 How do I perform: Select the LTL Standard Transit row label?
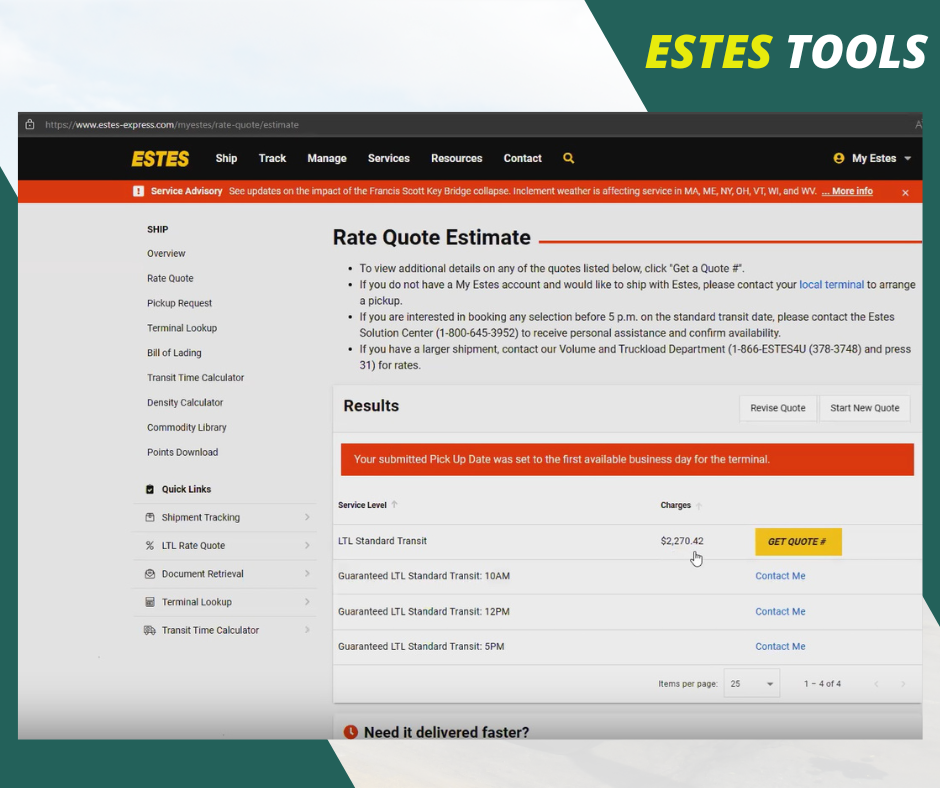[382, 541]
